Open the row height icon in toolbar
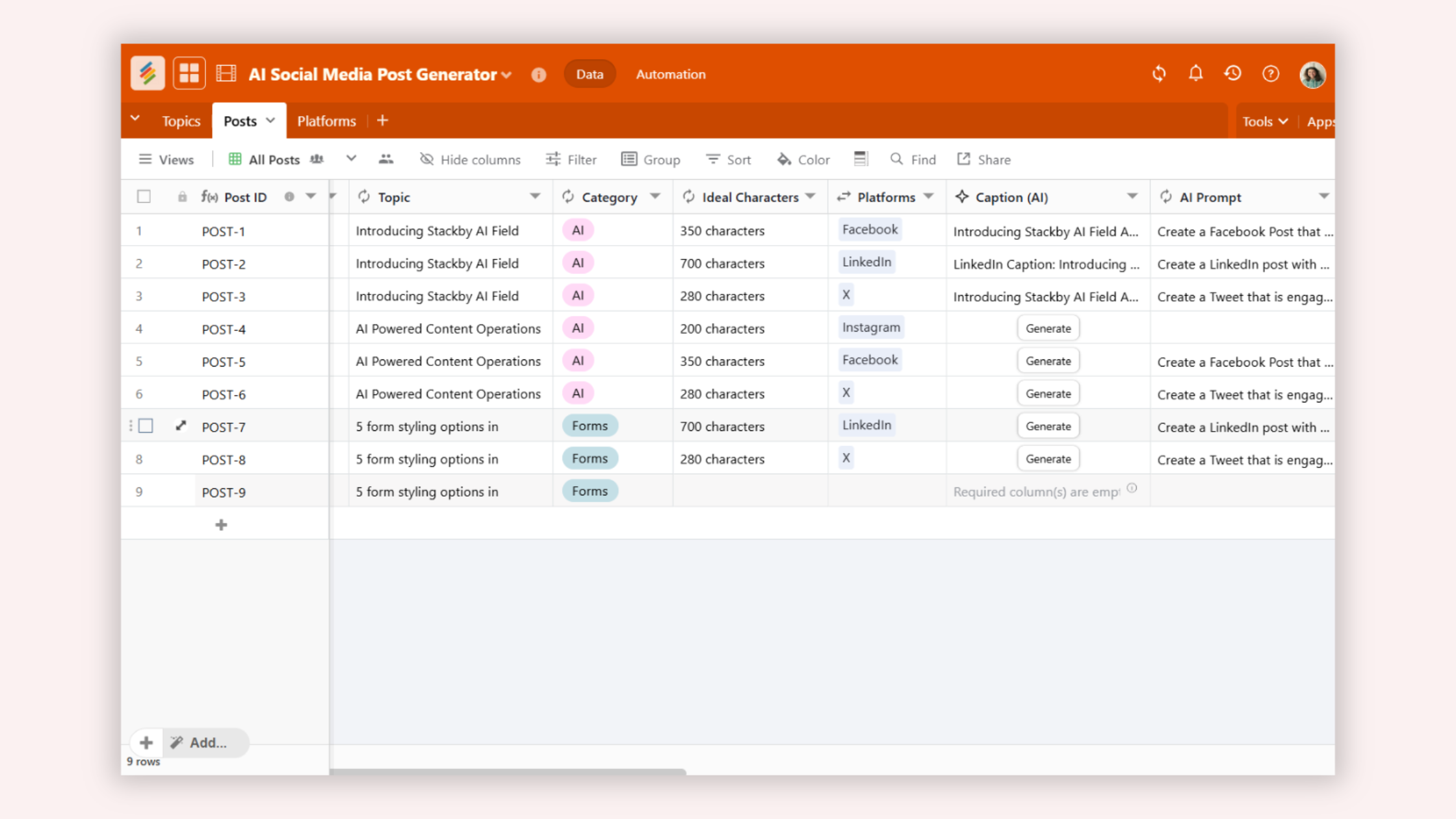Screen dimensions: 1456x819 click(x=861, y=159)
